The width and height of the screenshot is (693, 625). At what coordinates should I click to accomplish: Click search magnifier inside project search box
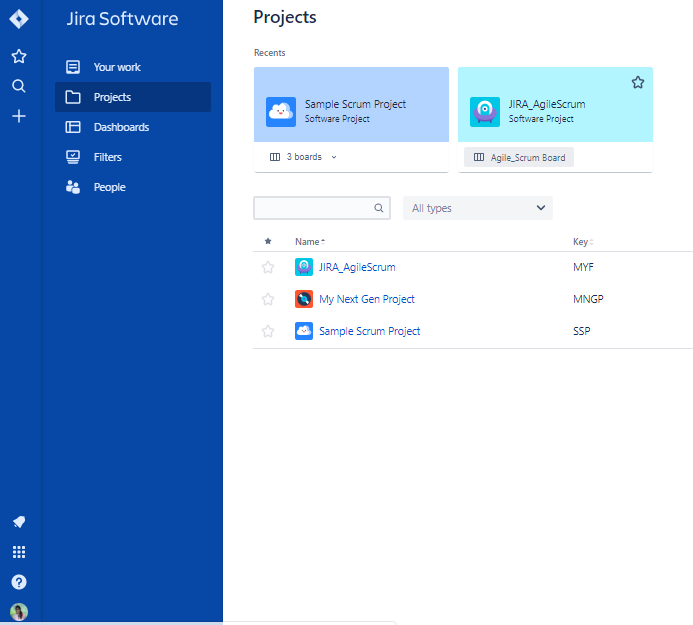pos(379,208)
